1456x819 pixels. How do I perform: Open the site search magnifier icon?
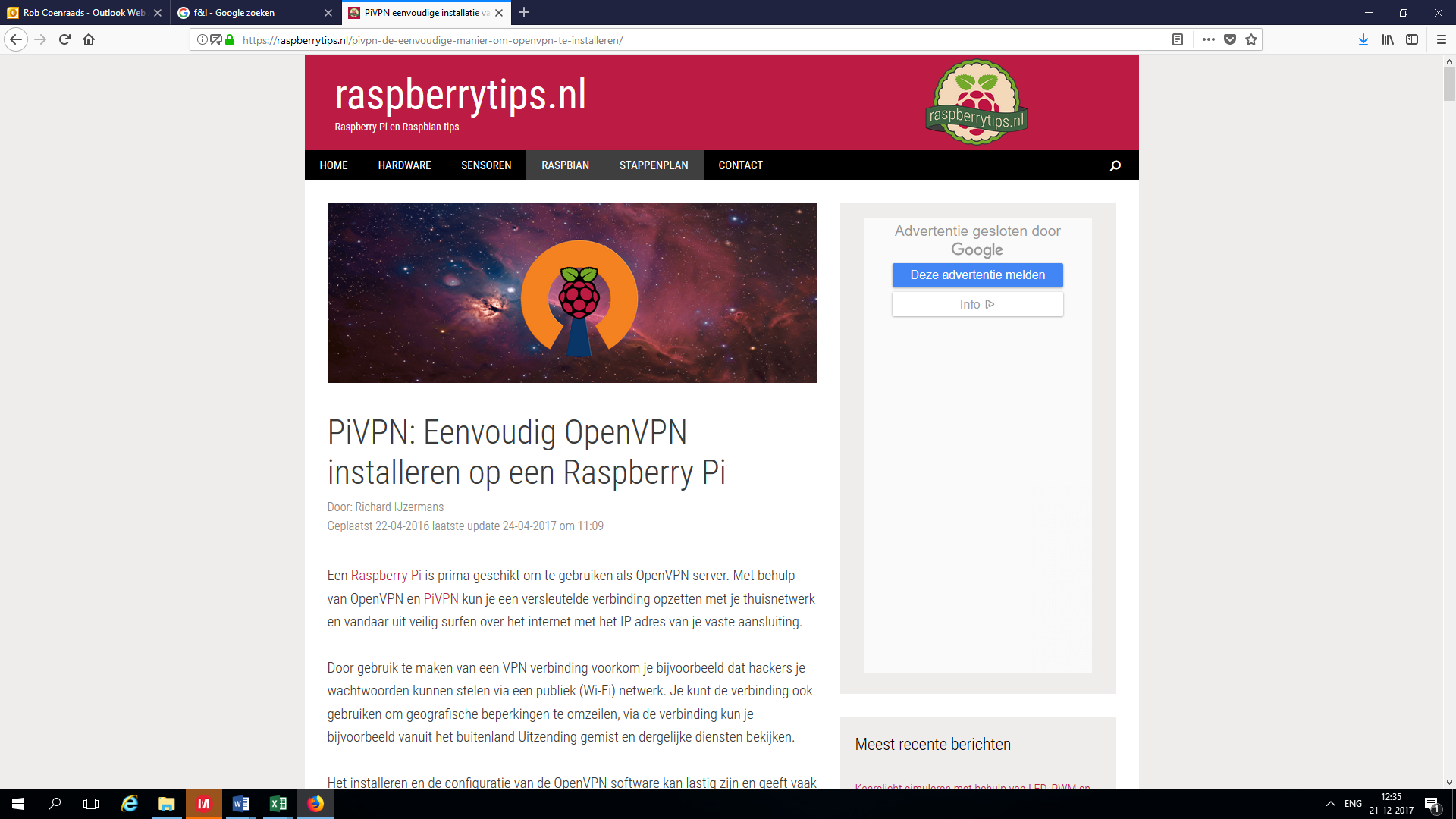[x=1116, y=165]
